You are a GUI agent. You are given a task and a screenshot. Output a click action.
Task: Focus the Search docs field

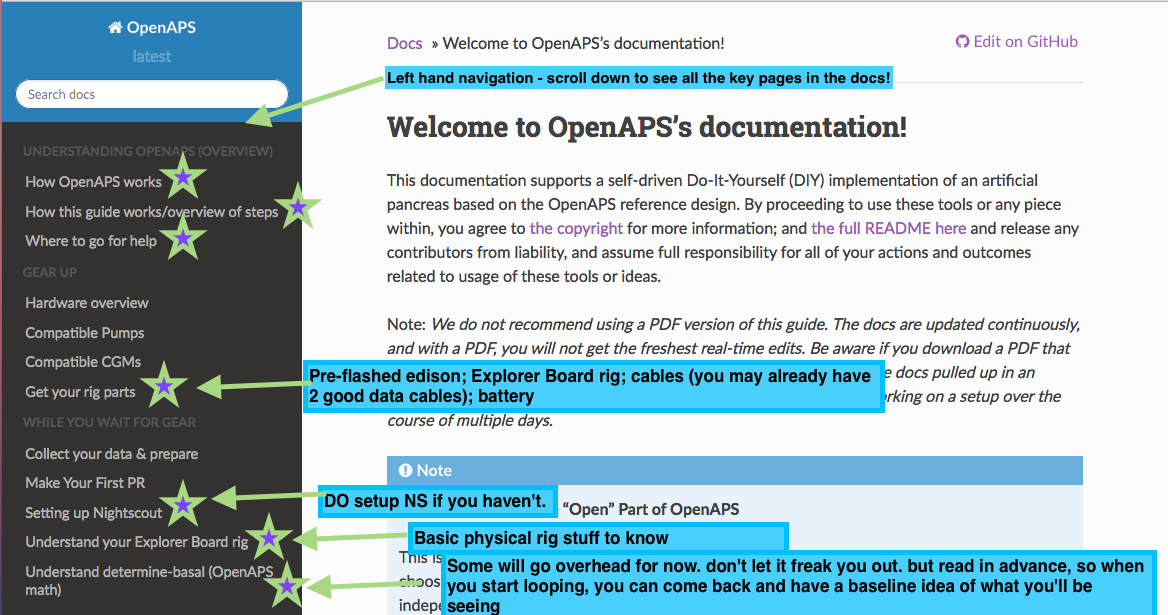(152, 95)
